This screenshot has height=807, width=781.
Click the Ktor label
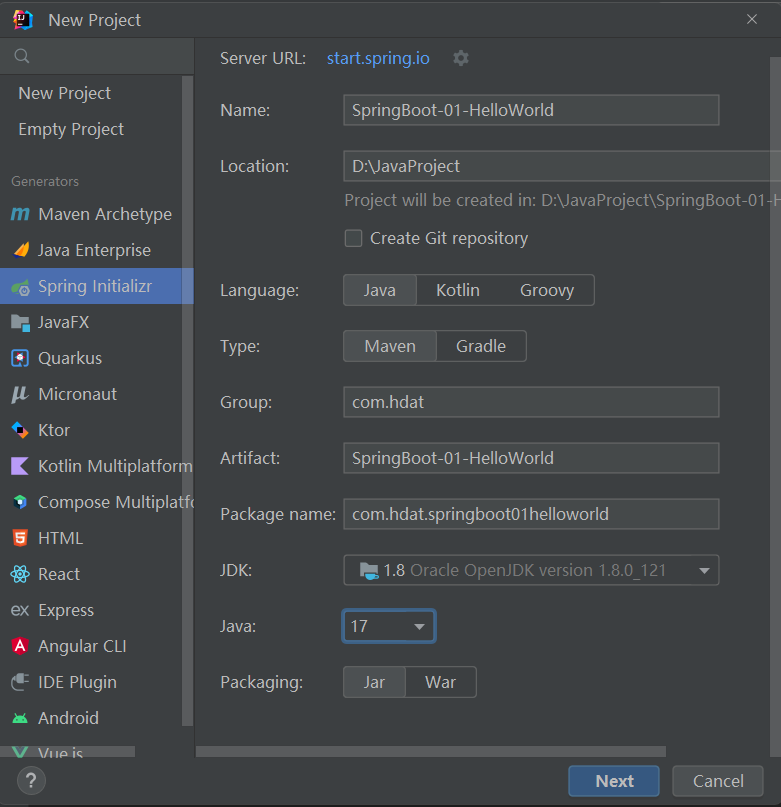[54, 430]
